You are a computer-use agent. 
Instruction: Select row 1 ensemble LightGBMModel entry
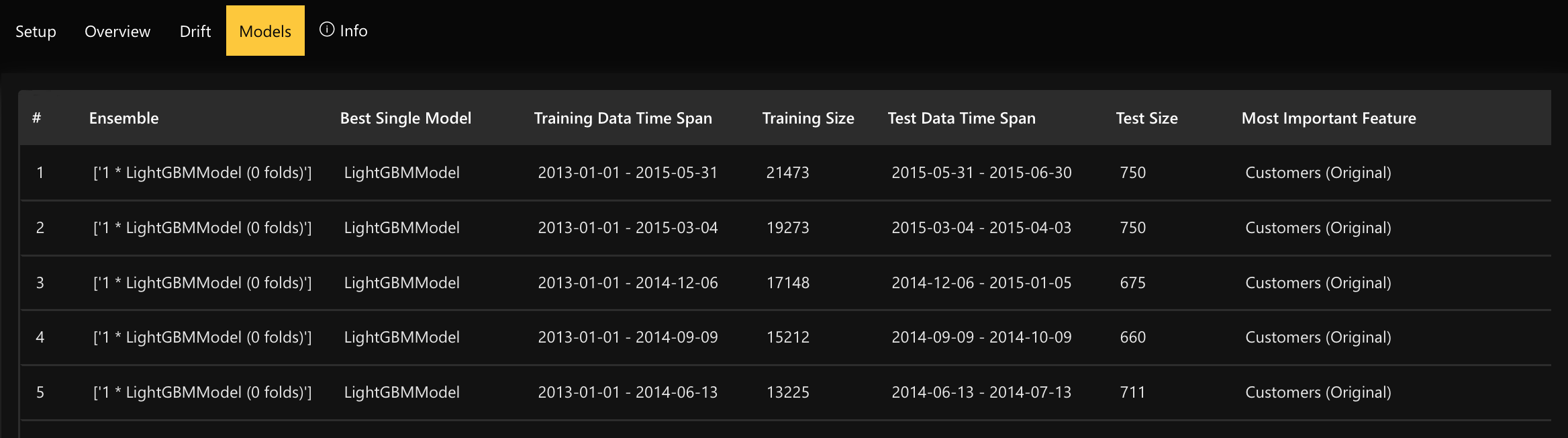pos(202,173)
